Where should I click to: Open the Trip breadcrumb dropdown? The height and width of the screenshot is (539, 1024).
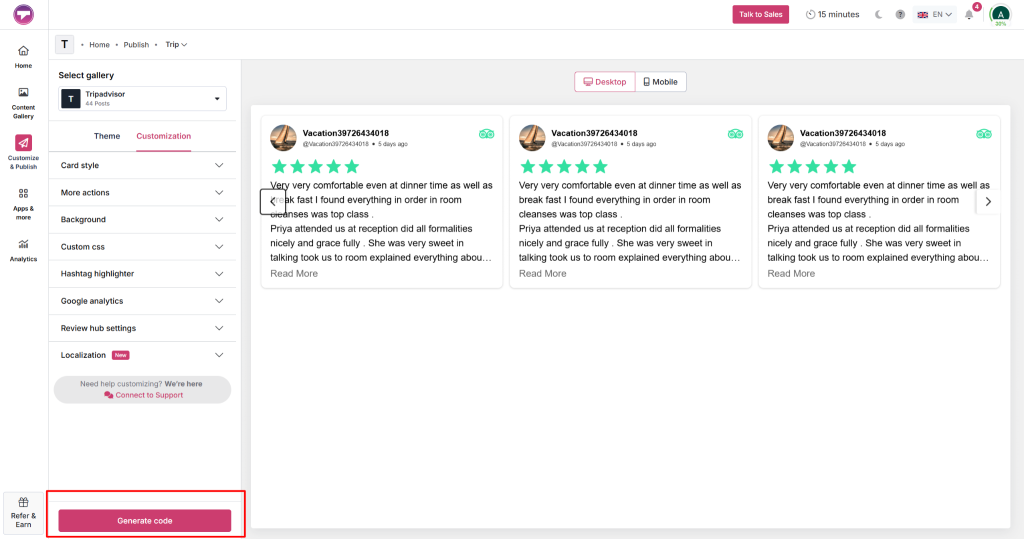(176, 44)
